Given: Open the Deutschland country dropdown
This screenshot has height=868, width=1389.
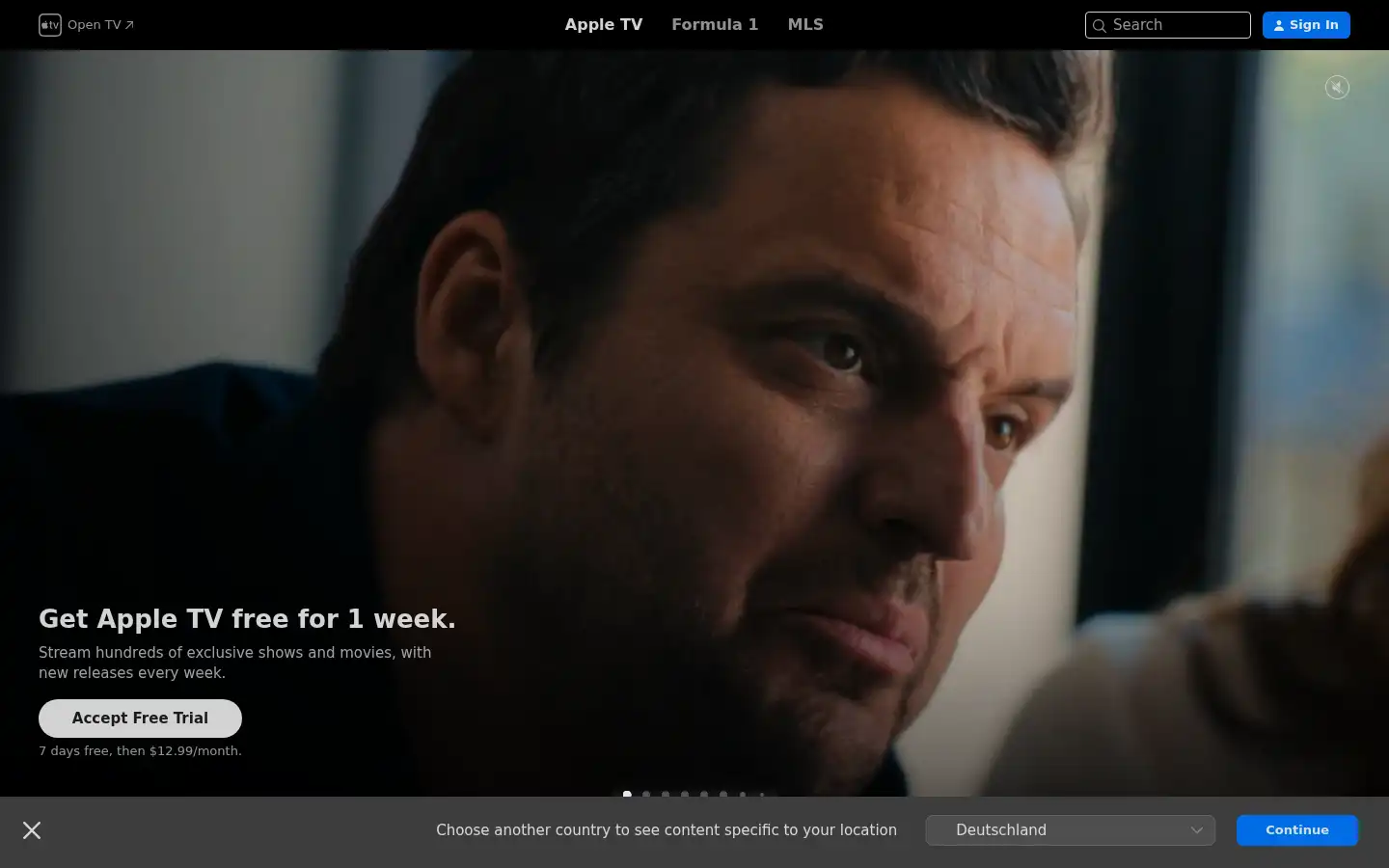Looking at the screenshot, I should [x=1071, y=830].
